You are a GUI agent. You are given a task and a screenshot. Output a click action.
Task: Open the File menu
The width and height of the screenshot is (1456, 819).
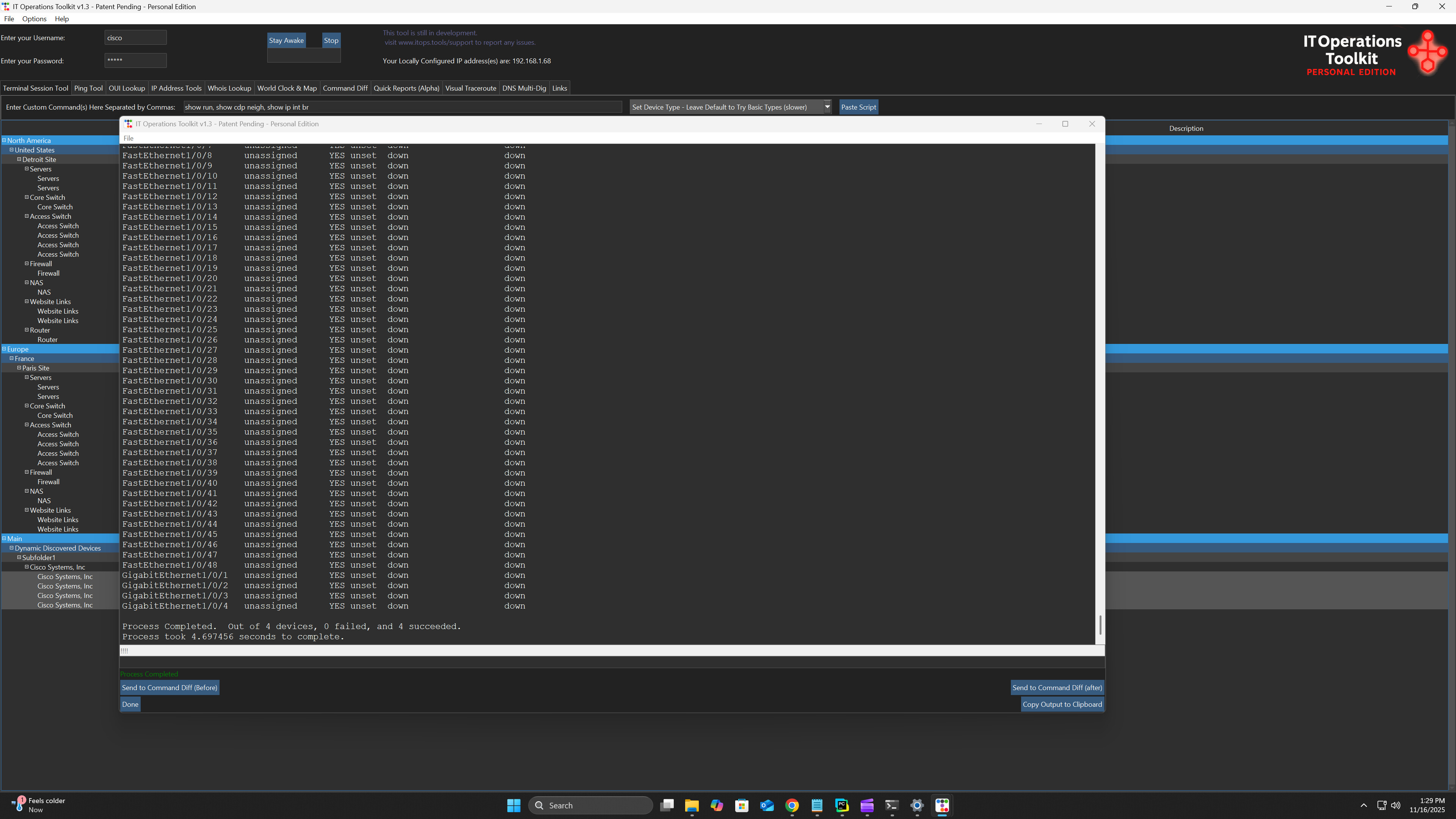pyautogui.click(x=8, y=19)
